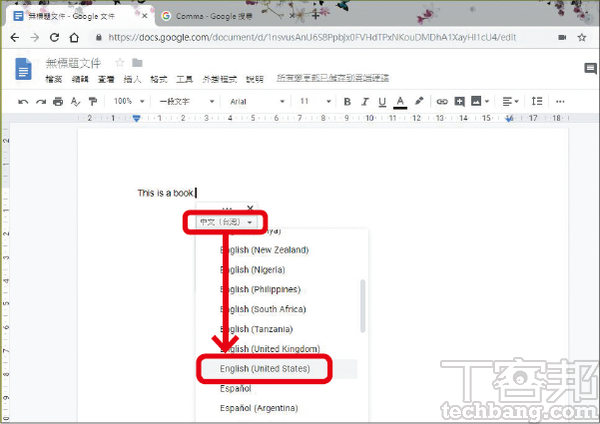
Task: Close the spell check popup
Action: point(250,208)
